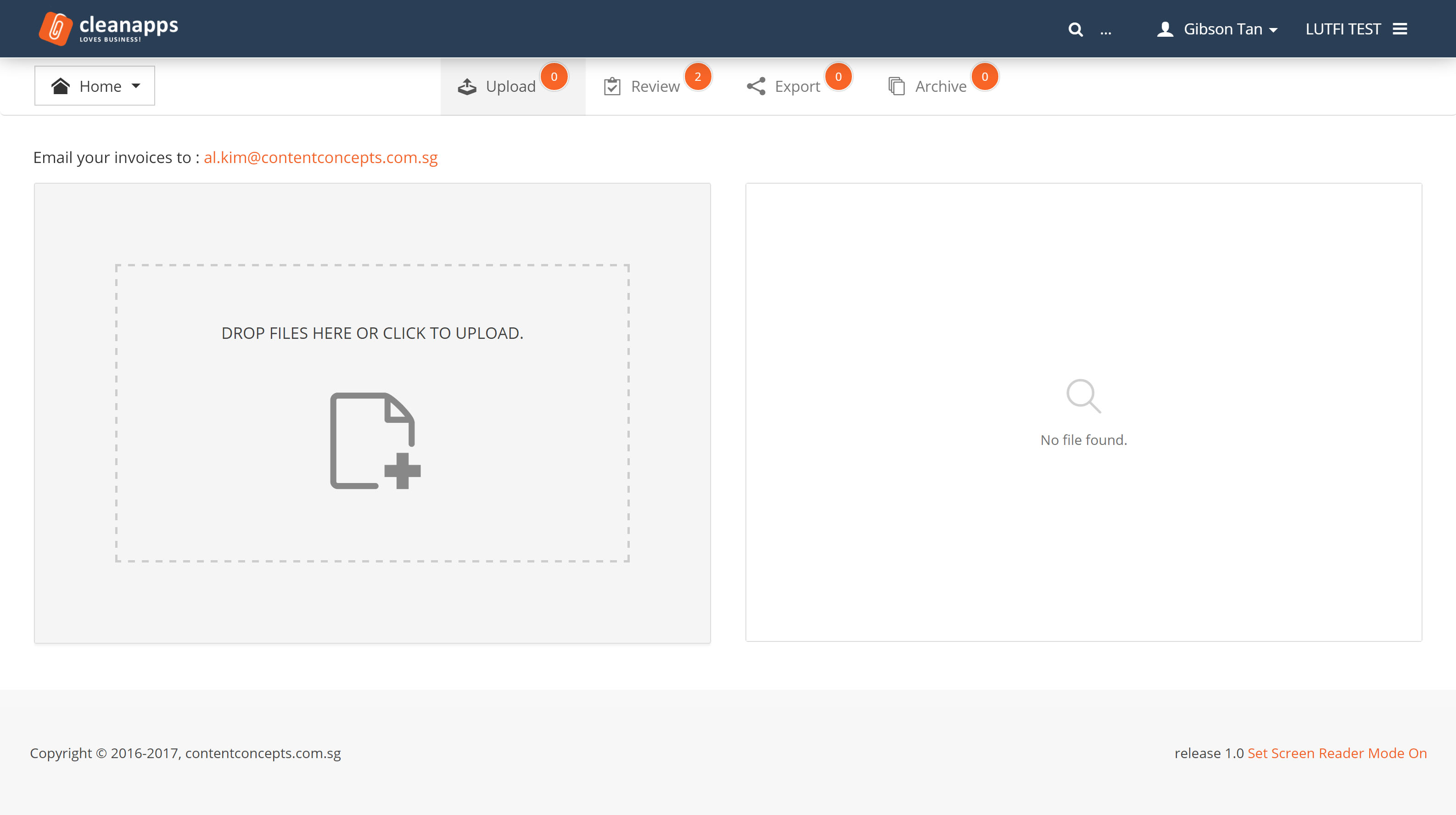Expand the Home dropdown caret

coord(136,86)
